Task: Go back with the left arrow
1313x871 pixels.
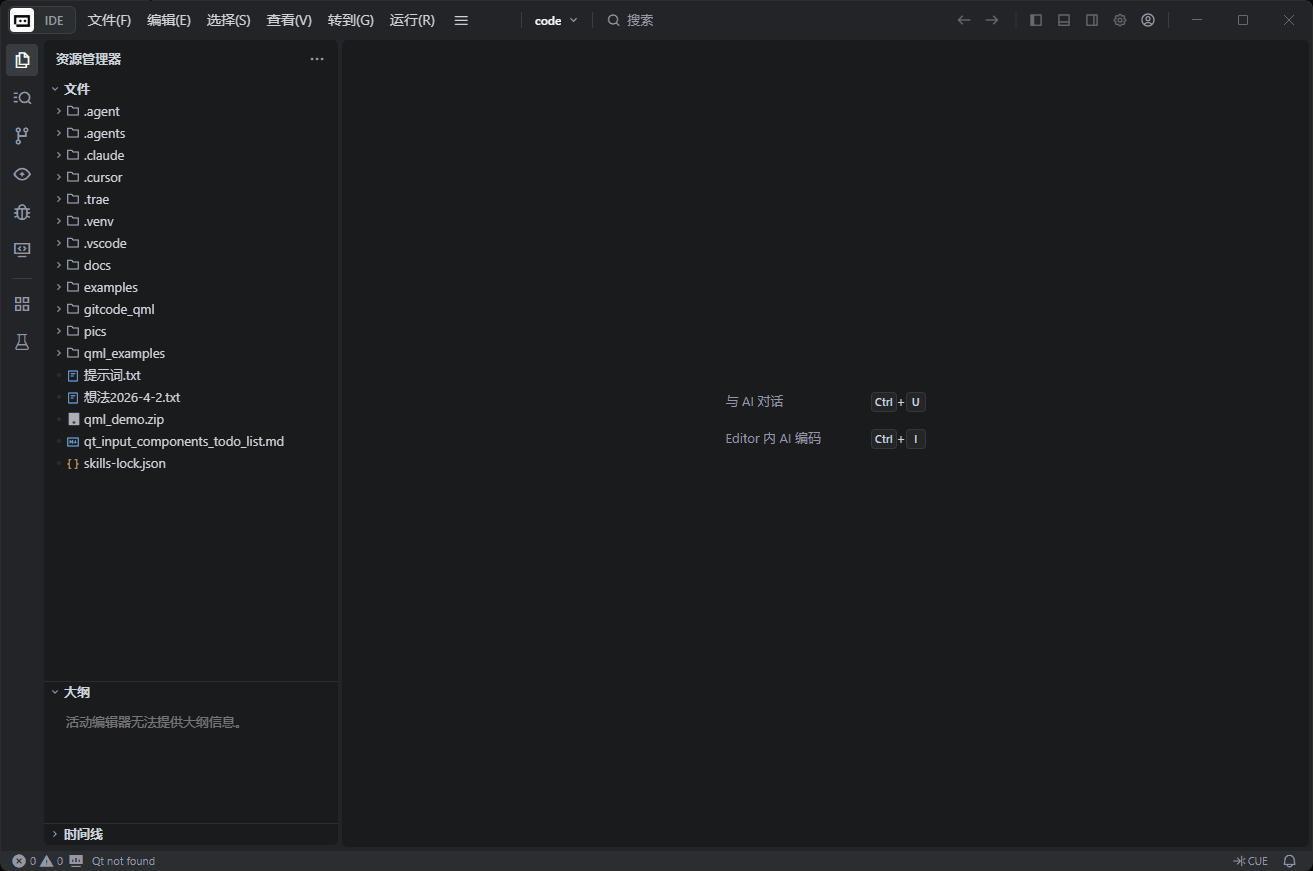Action: [x=964, y=20]
